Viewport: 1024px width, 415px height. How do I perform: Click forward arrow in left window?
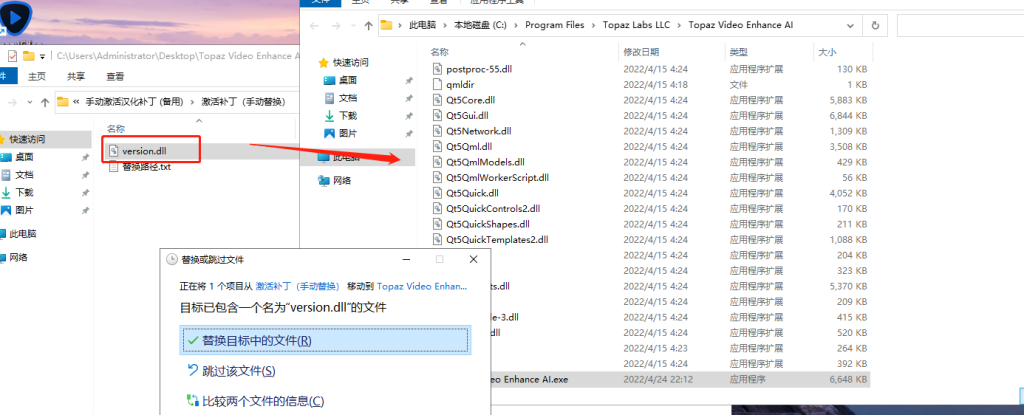coord(12,102)
